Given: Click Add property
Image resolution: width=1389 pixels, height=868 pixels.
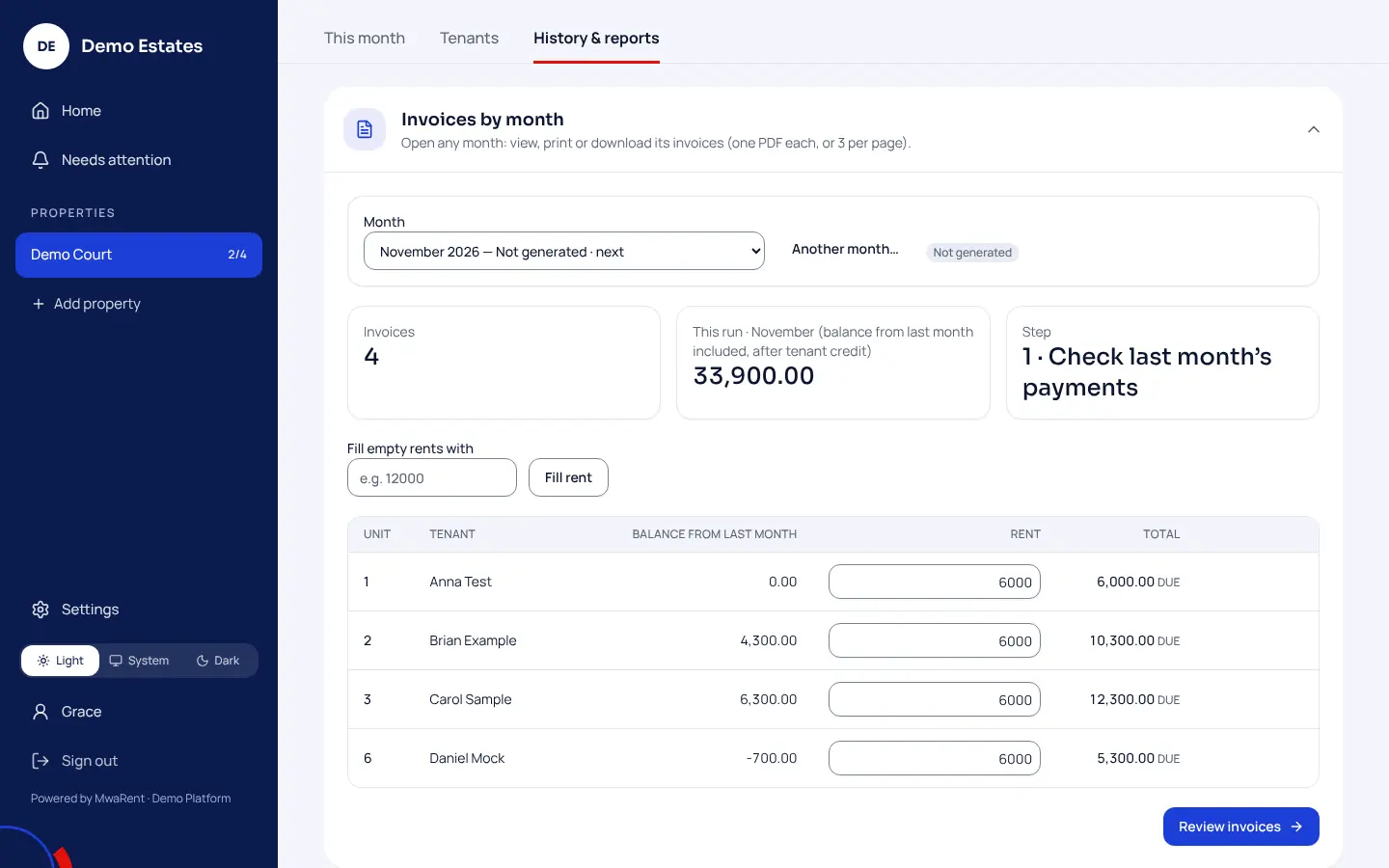Looking at the screenshot, I should (x=139, y=304).
